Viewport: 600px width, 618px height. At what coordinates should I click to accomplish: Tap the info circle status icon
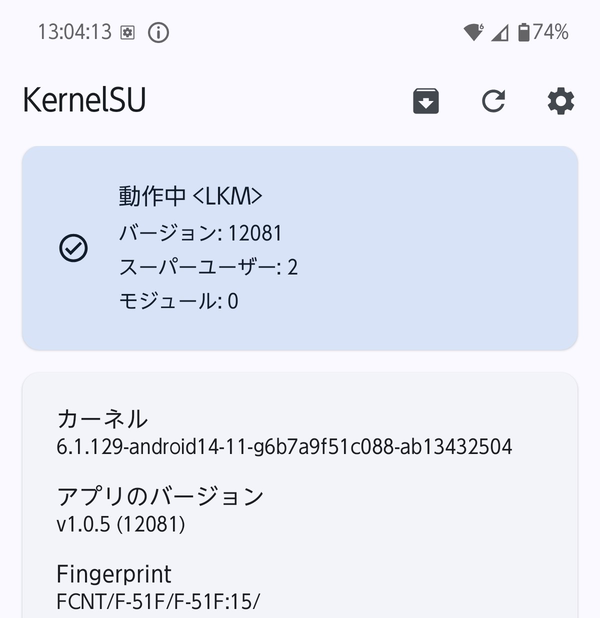tap(158, 33)
